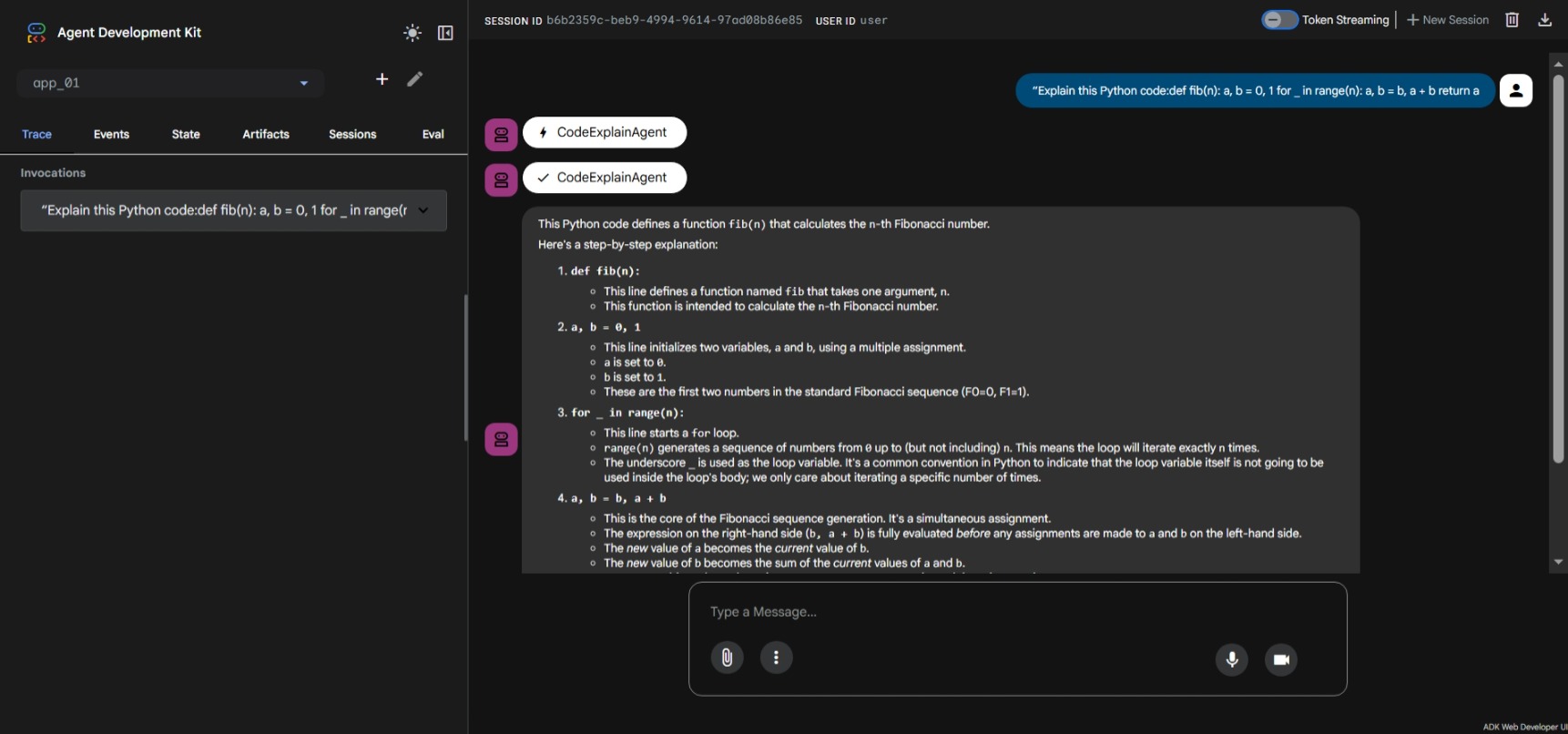Click the chat scroll down arrow
This screenshot has height=734, width=1568.
click(x=1558, y=562)
